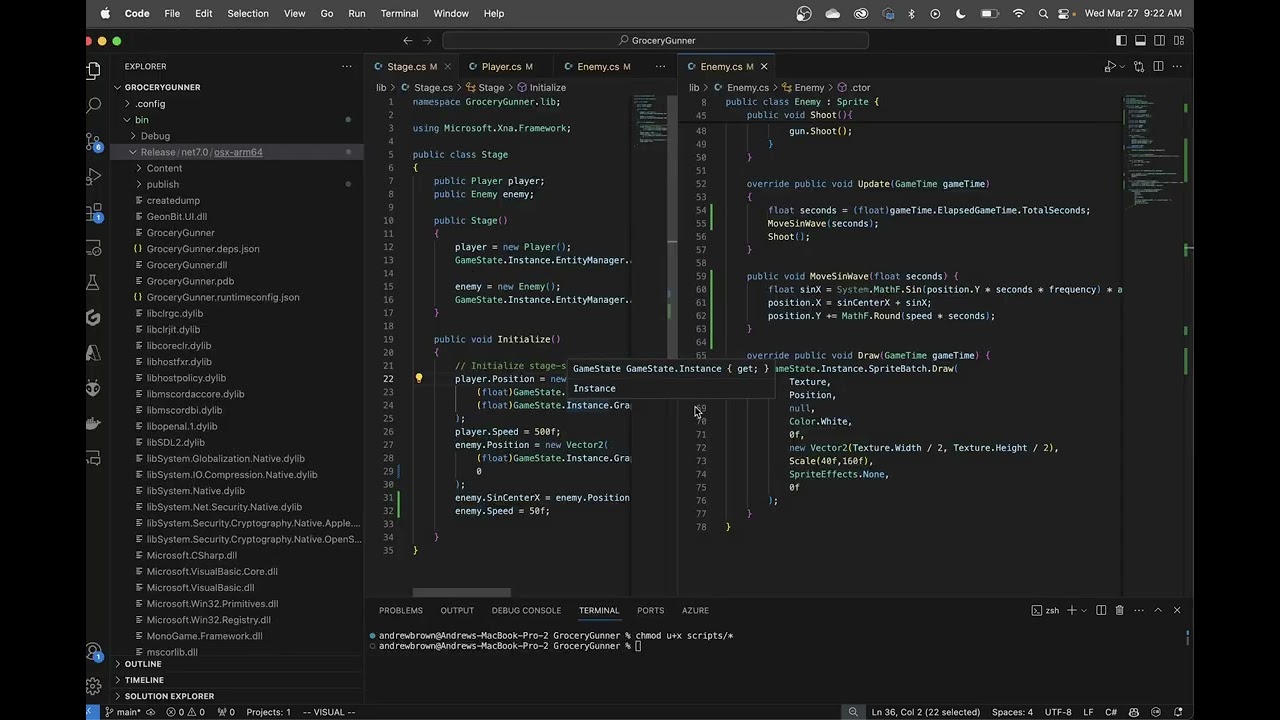The image size is (1280, 720).
Task: Open the Search view in activity bar
Action: click(93, 104)
